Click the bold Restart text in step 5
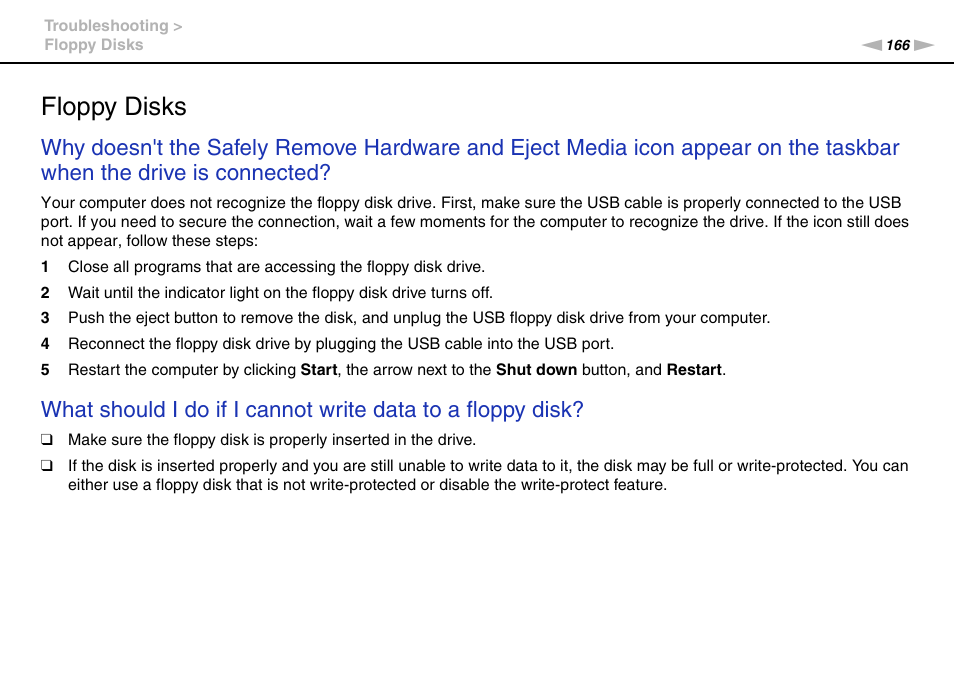The height and width of the screenshot is (674, 954). pos(695,369)
